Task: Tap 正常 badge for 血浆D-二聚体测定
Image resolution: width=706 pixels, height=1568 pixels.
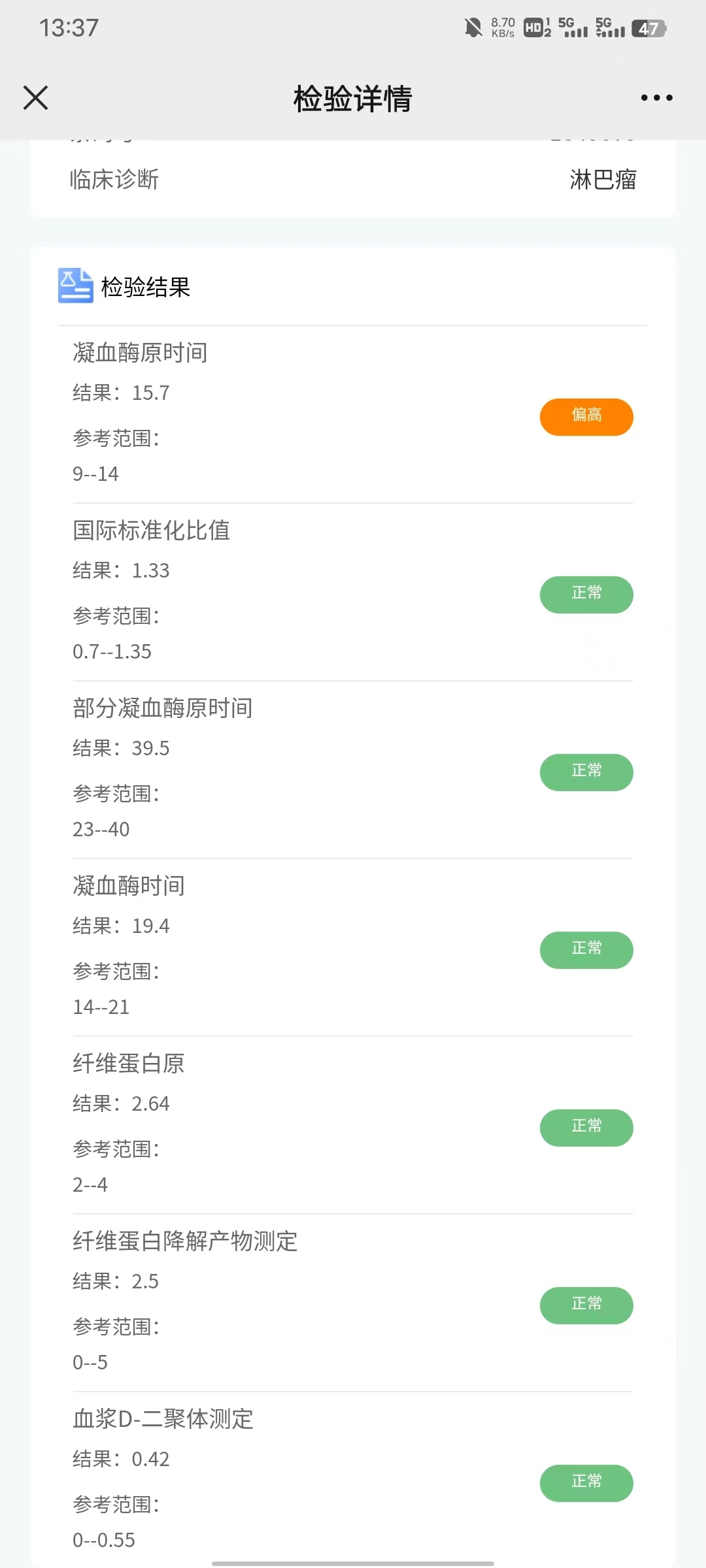Action: 586,1483
